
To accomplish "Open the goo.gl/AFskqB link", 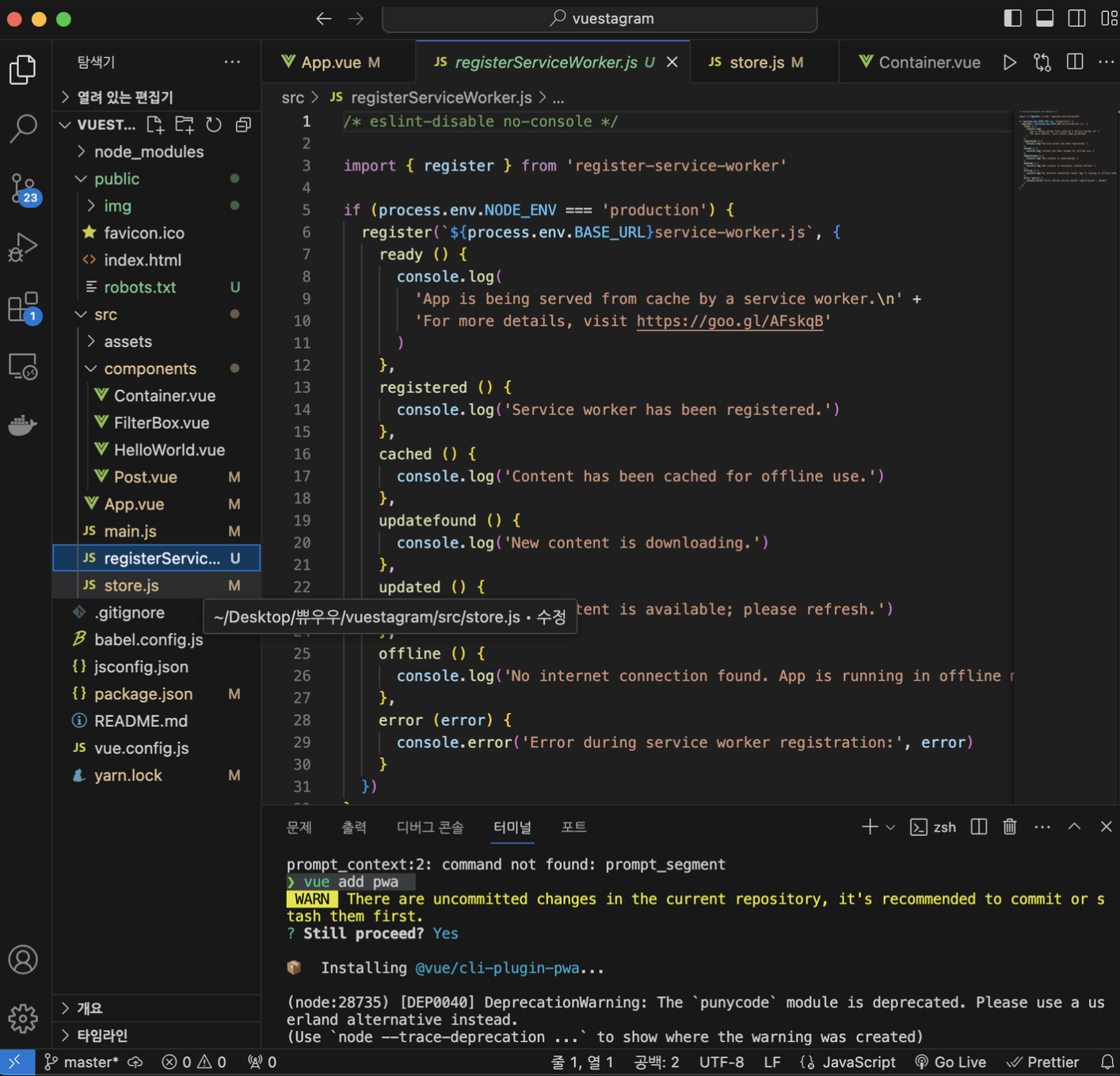I will pyautogui.click(x=730, y=321).
